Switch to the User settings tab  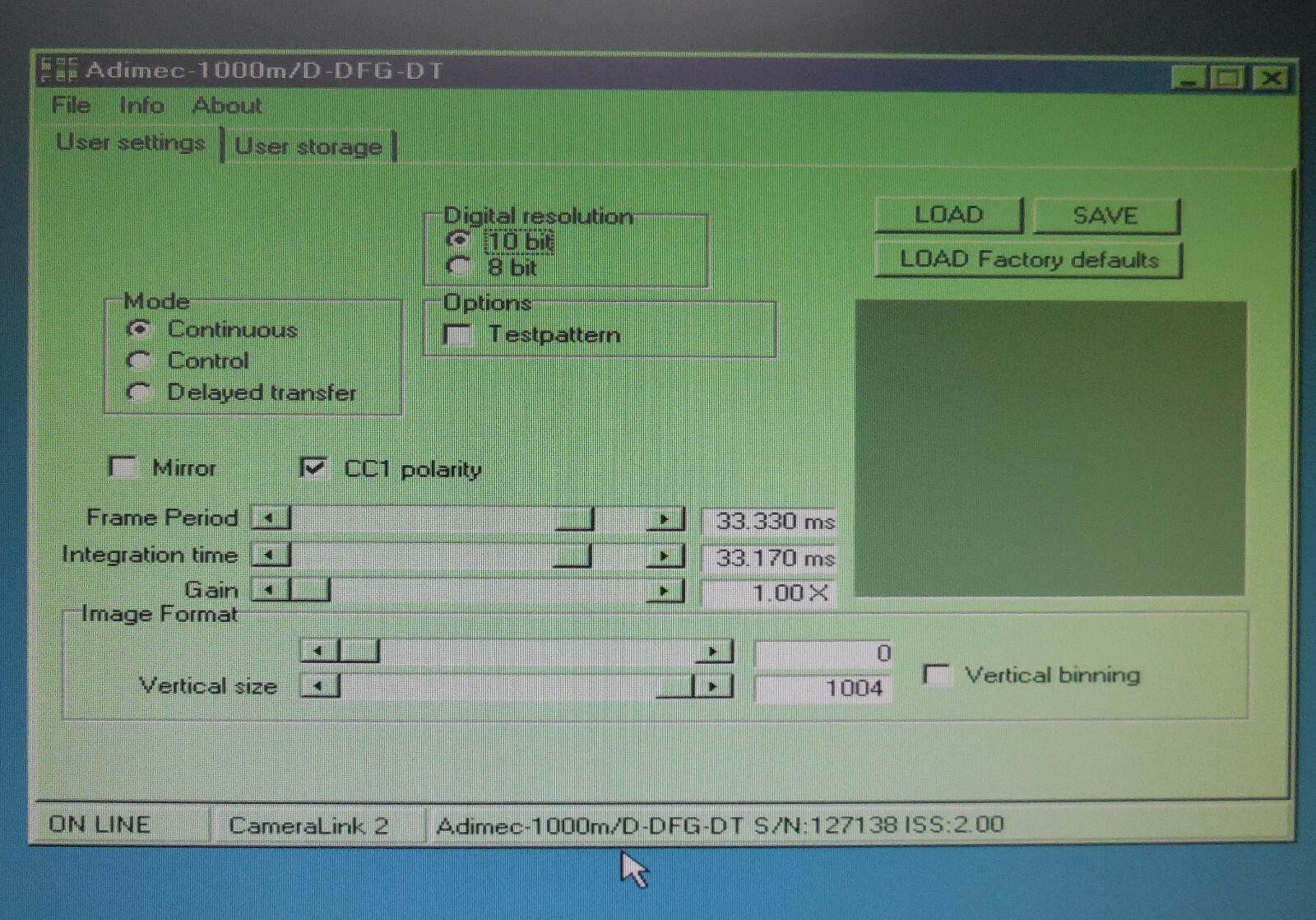[x=130, y=142]
